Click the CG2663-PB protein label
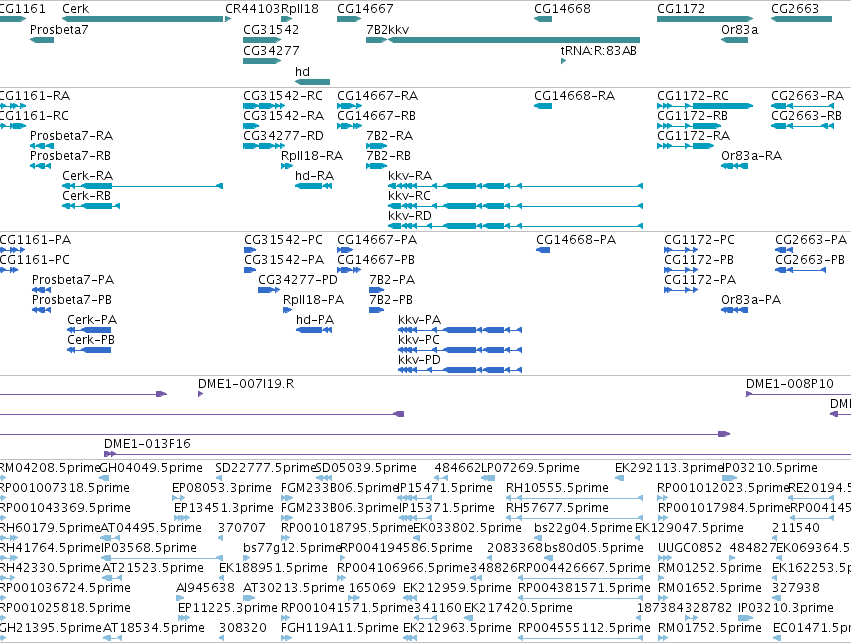The image size is (851, 643). 810,260
